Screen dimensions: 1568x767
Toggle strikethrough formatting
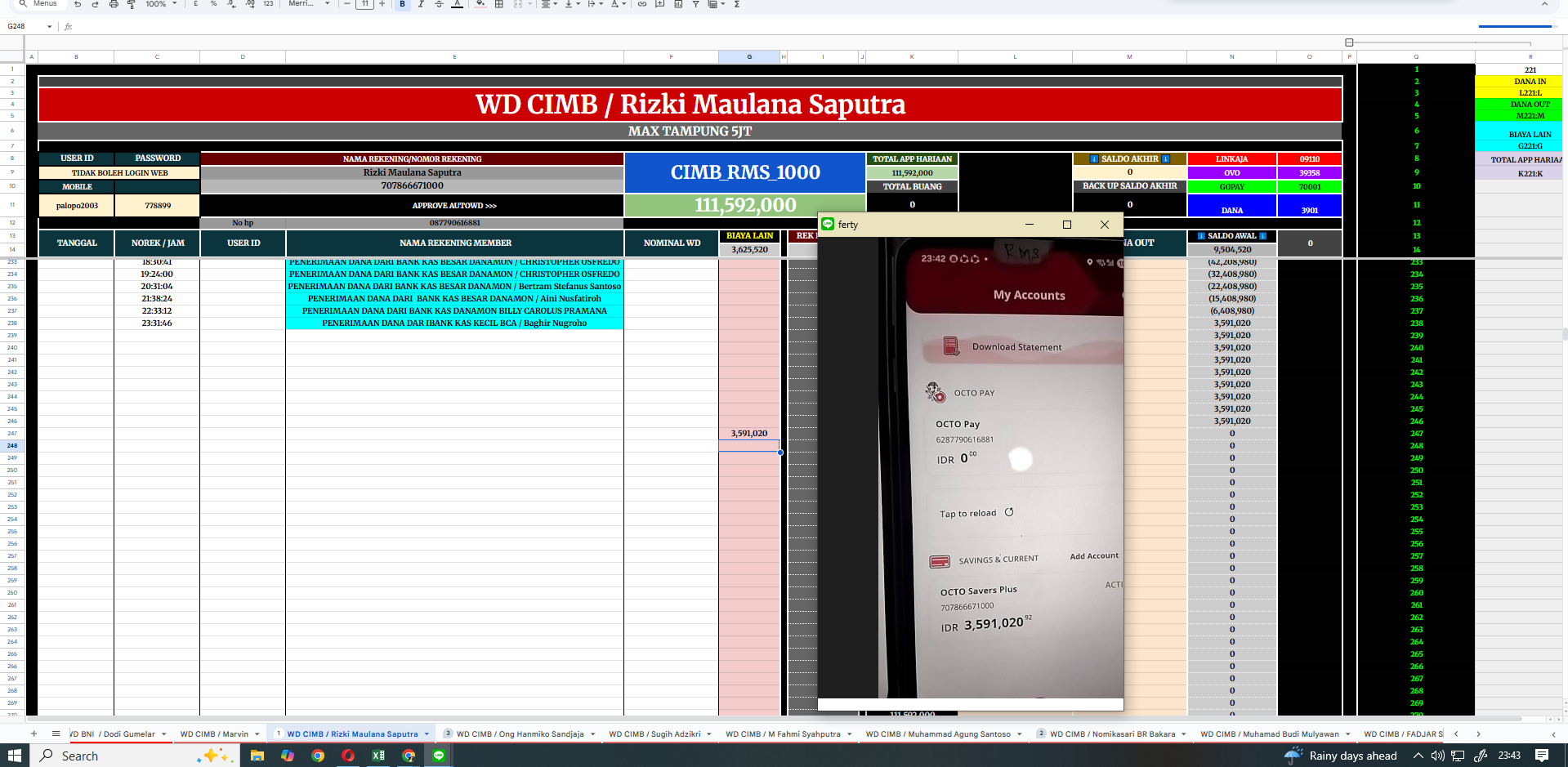(439, 4)
